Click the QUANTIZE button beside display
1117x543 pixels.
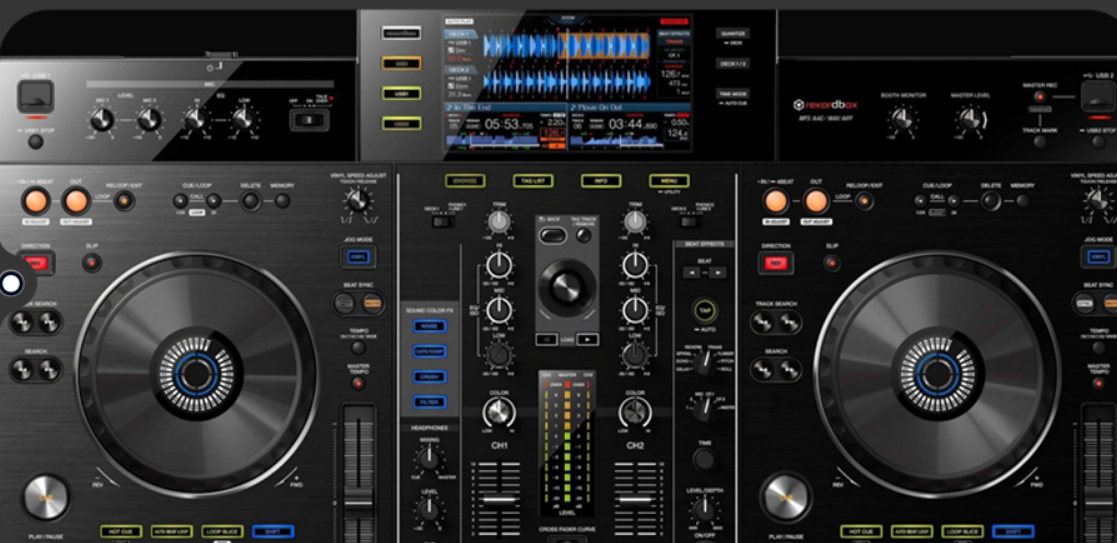pos(732,33)
